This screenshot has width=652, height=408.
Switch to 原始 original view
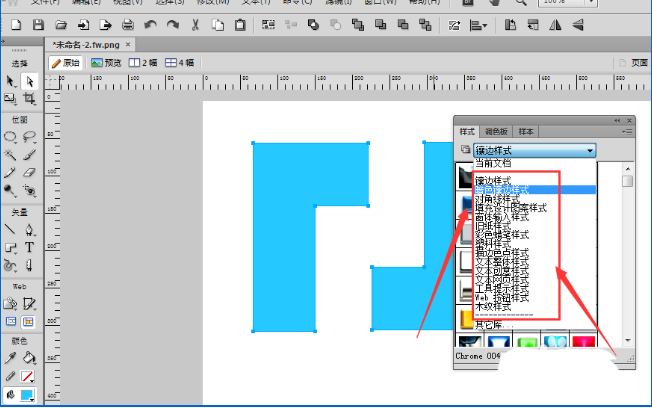pyautogui.click(x=66, y=63)
